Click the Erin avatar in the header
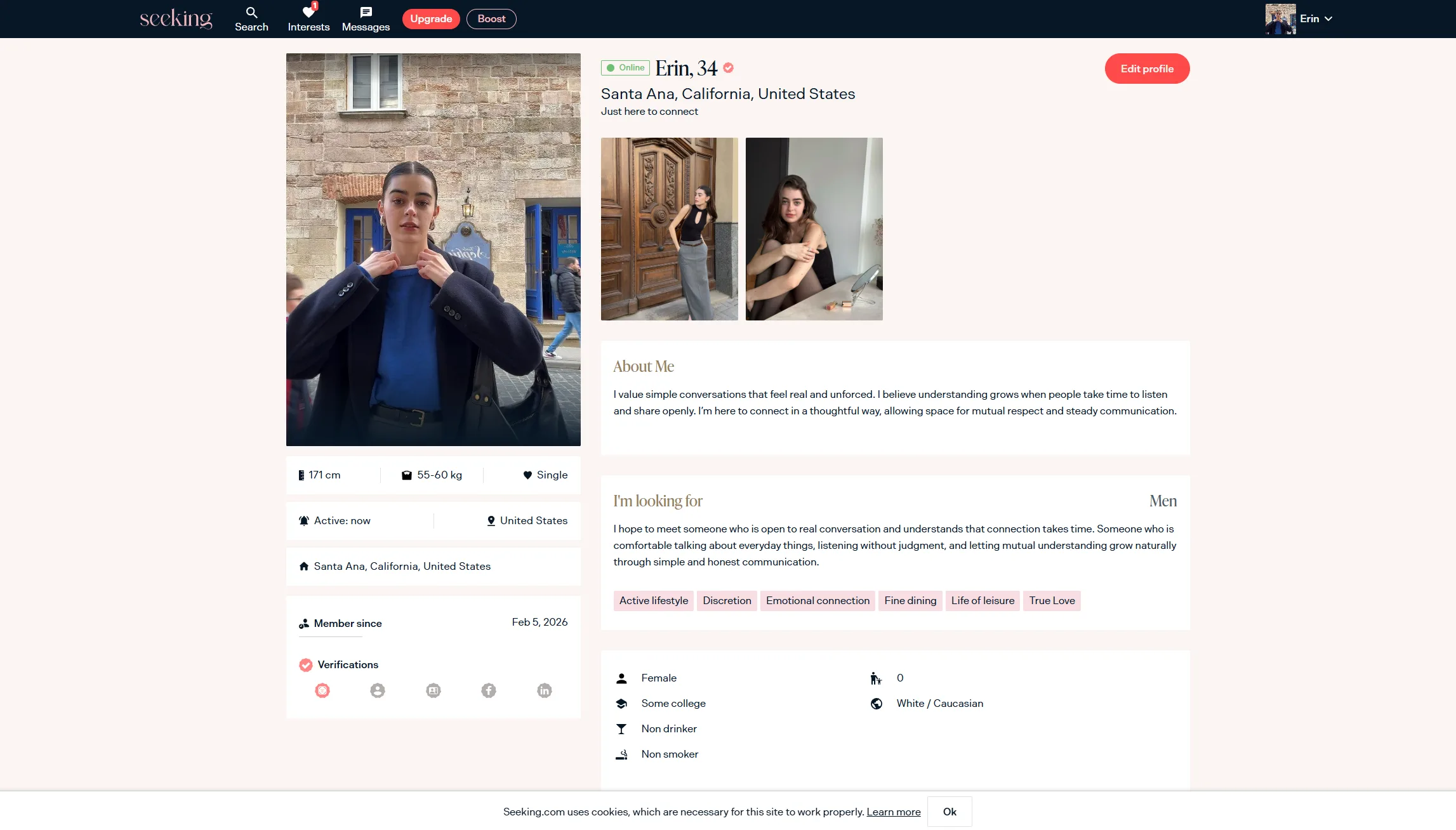 pos(1280,19)
